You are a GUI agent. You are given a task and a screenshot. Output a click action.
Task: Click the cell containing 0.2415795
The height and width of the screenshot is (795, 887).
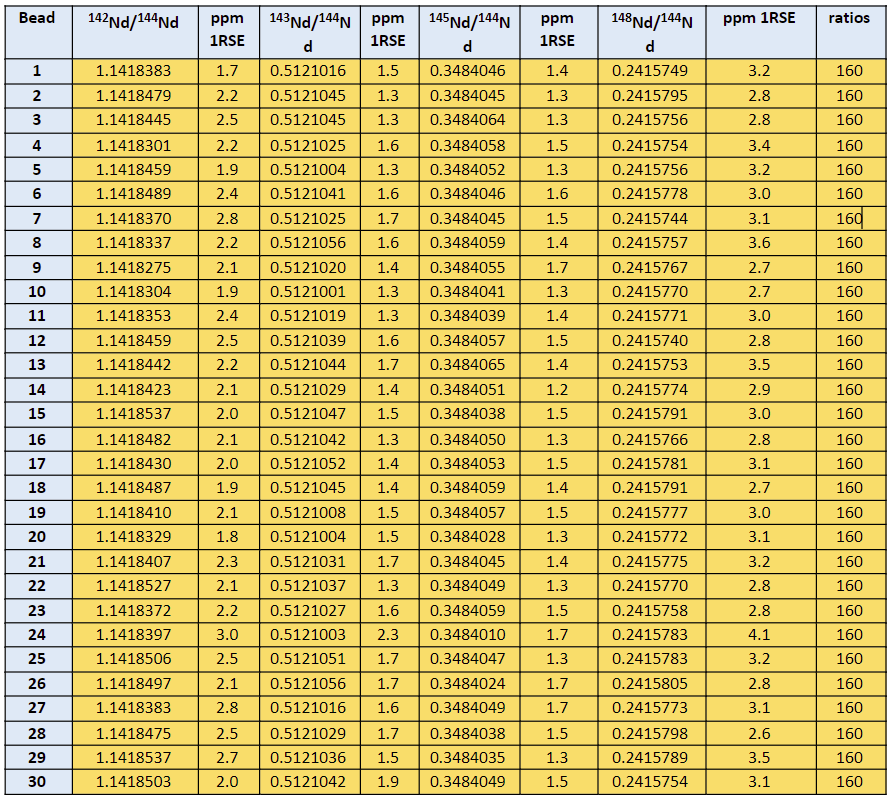[x=652, y=96]
